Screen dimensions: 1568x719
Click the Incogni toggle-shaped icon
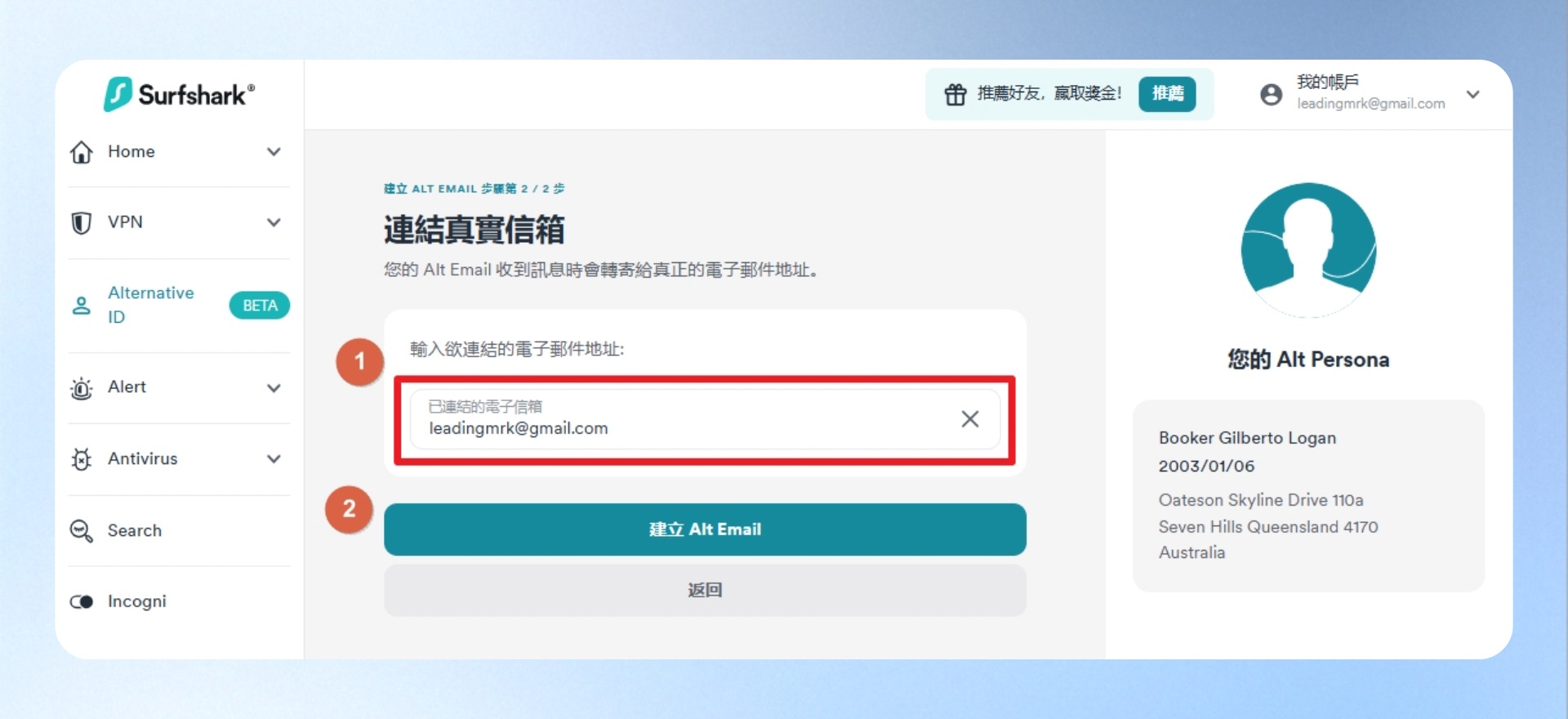coord(82,602)
